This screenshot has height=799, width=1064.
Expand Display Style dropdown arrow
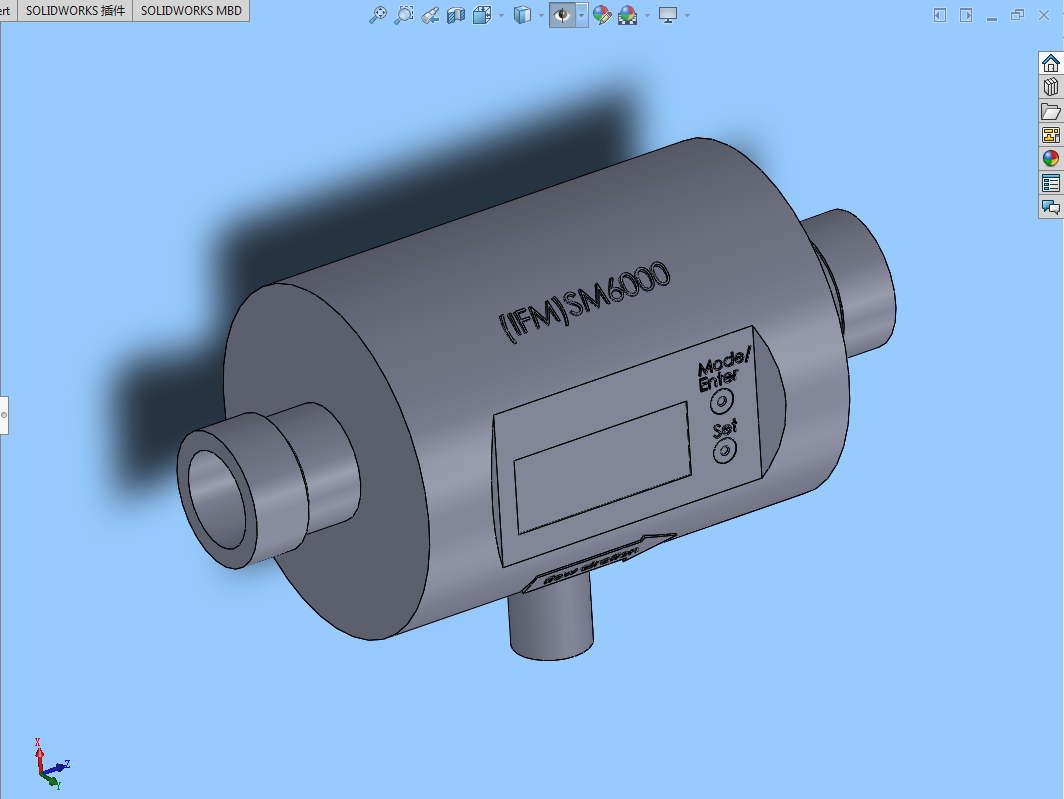tap(541, 15)
